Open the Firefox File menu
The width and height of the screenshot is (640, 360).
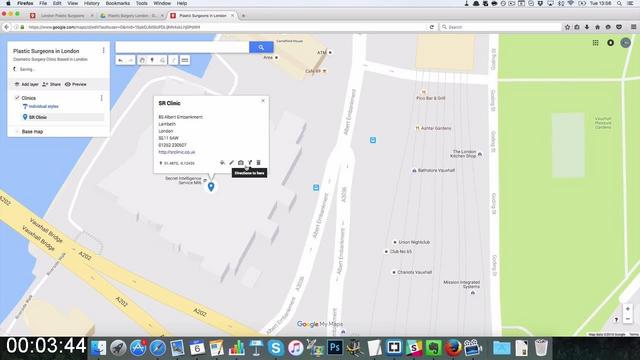pyautogui.click(x=43, y=3)
